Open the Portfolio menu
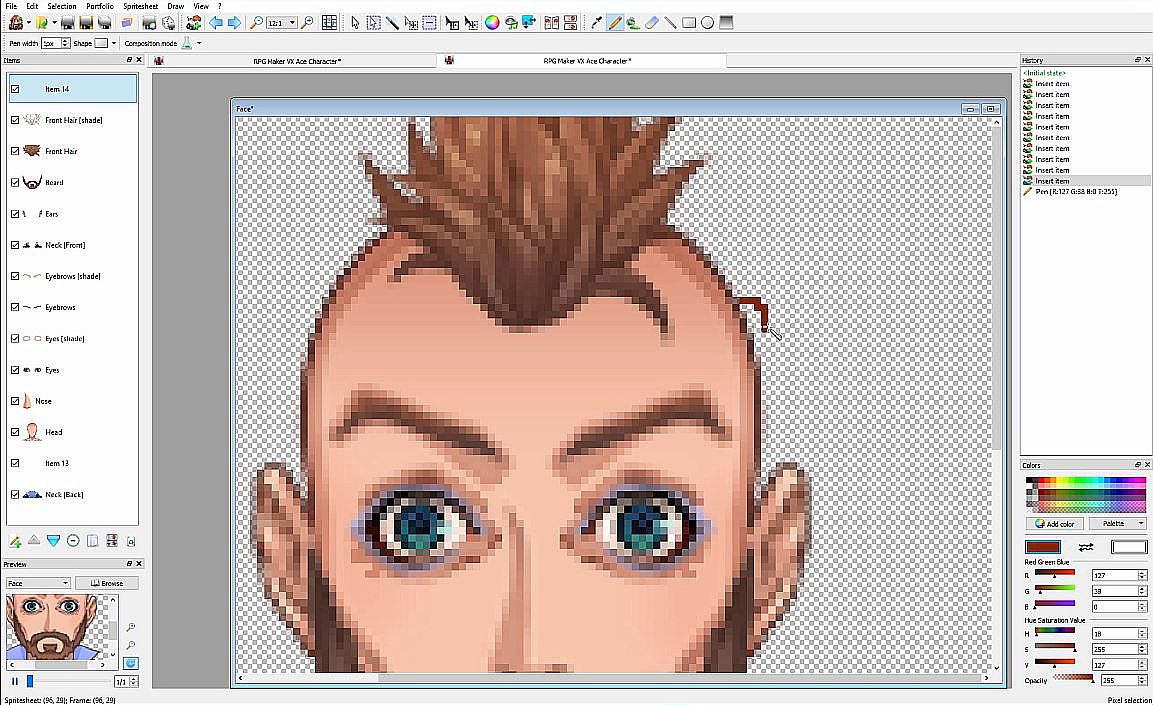Screen dimensions: 1153x705 [100, 6]
